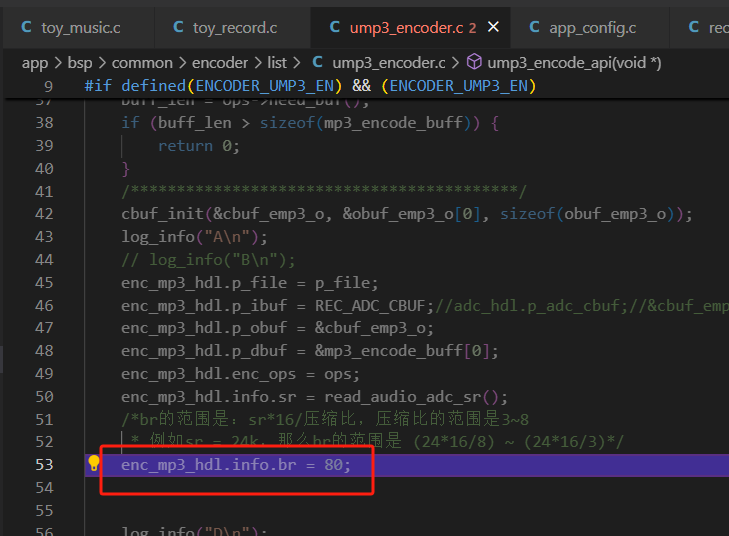
Task: Open the 'encoder' breadcrumb folder
Action: 220,63
